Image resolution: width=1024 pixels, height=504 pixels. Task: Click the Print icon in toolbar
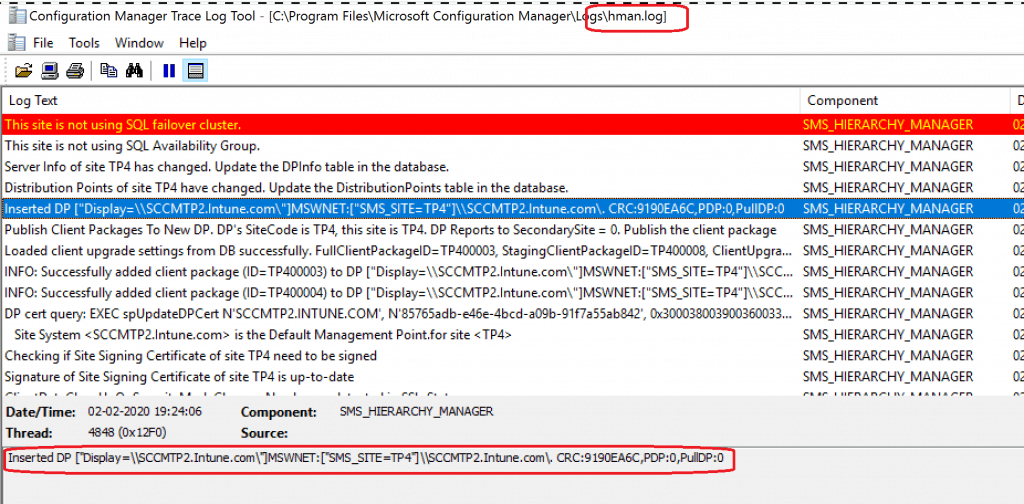pos(75,71)
